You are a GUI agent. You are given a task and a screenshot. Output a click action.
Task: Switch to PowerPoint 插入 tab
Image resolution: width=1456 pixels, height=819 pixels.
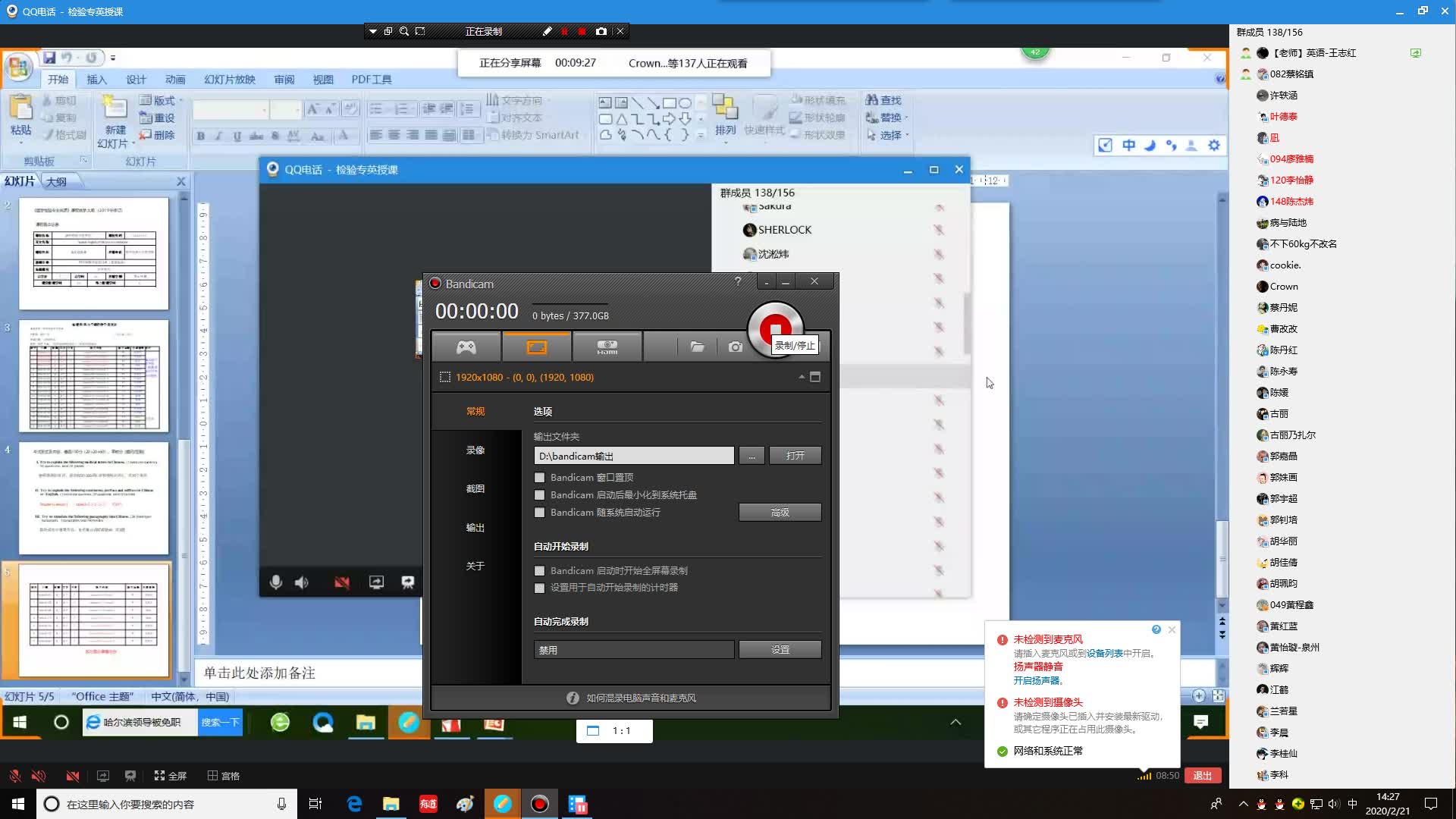click(96, 80)
